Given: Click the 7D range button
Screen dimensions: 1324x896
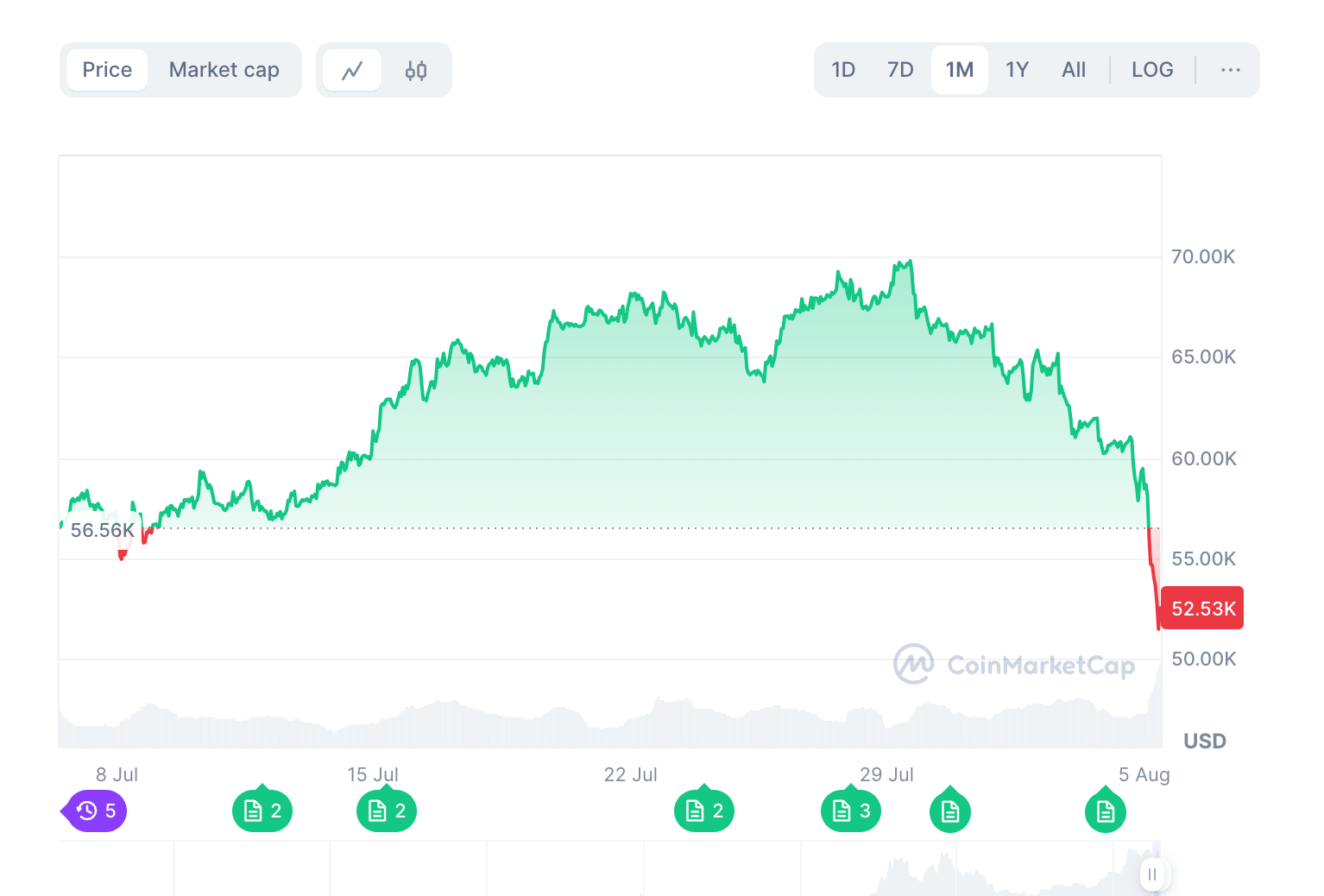Looking at the screenshot, I should tap(900, 70).
